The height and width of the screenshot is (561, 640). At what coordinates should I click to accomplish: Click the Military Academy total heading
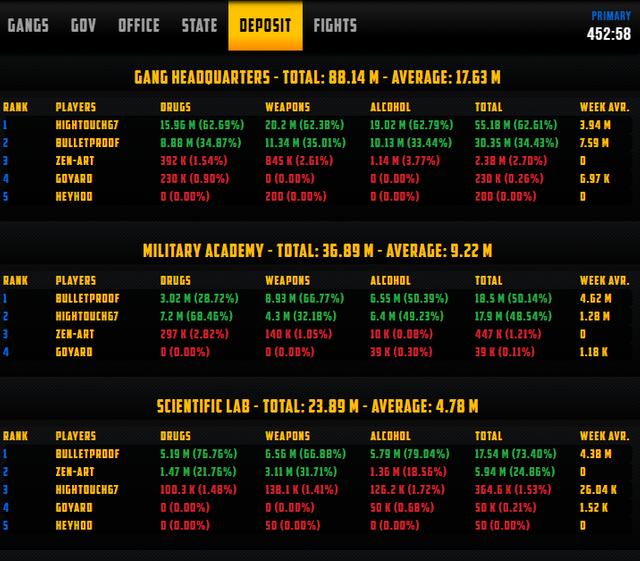(318, 251)
